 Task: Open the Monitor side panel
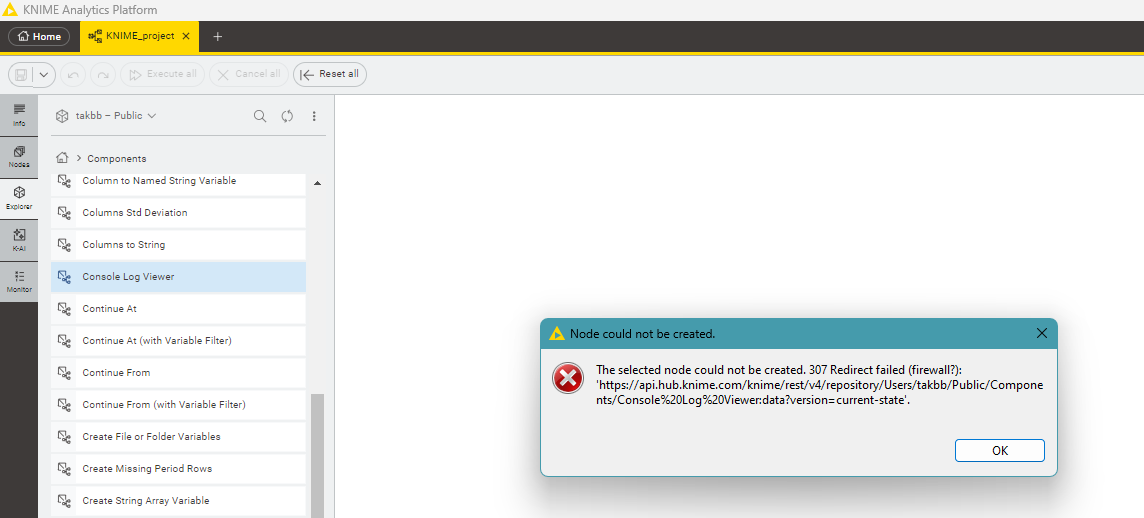tap(19, 282)
